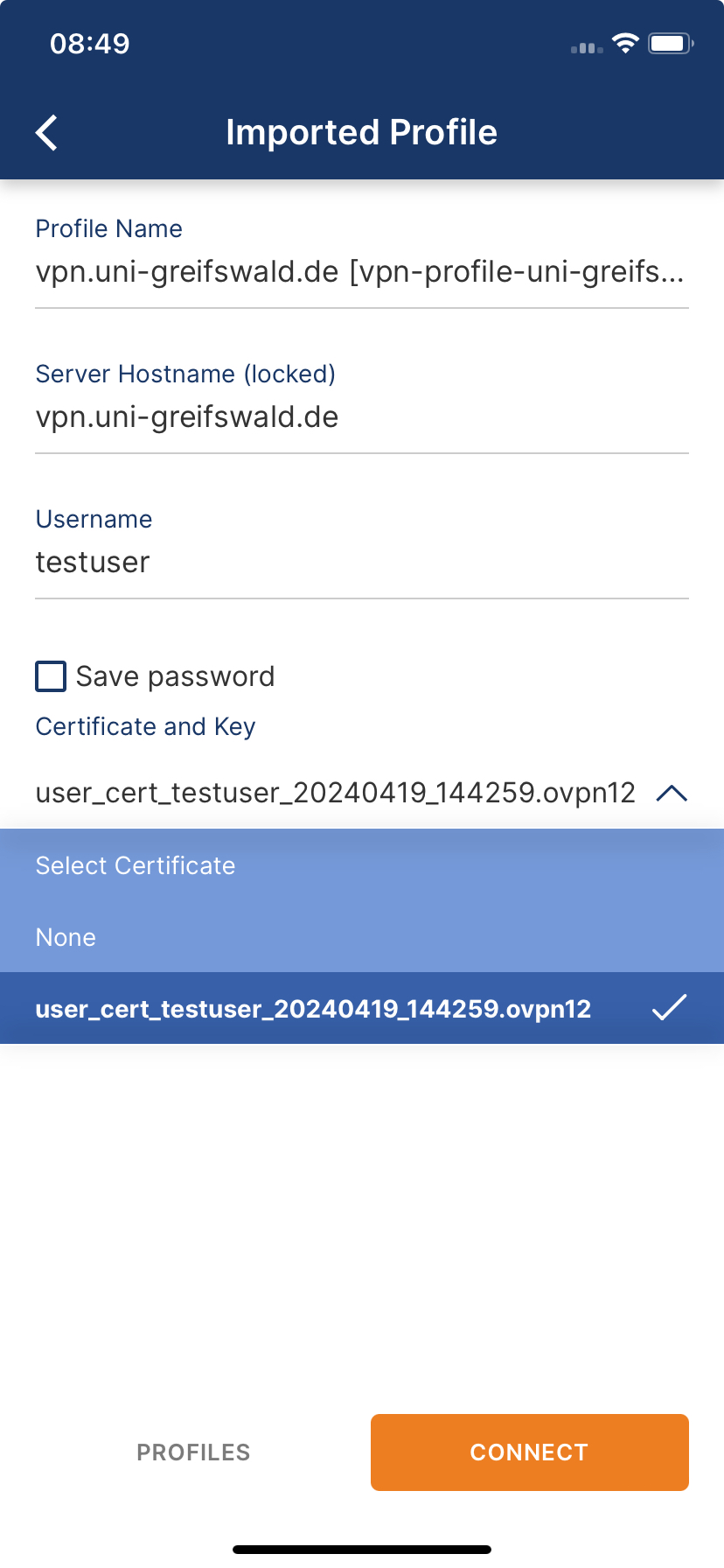Go to PROFILES
Viewport: 724px width, 1568px height.
(x=193, y=1452)
